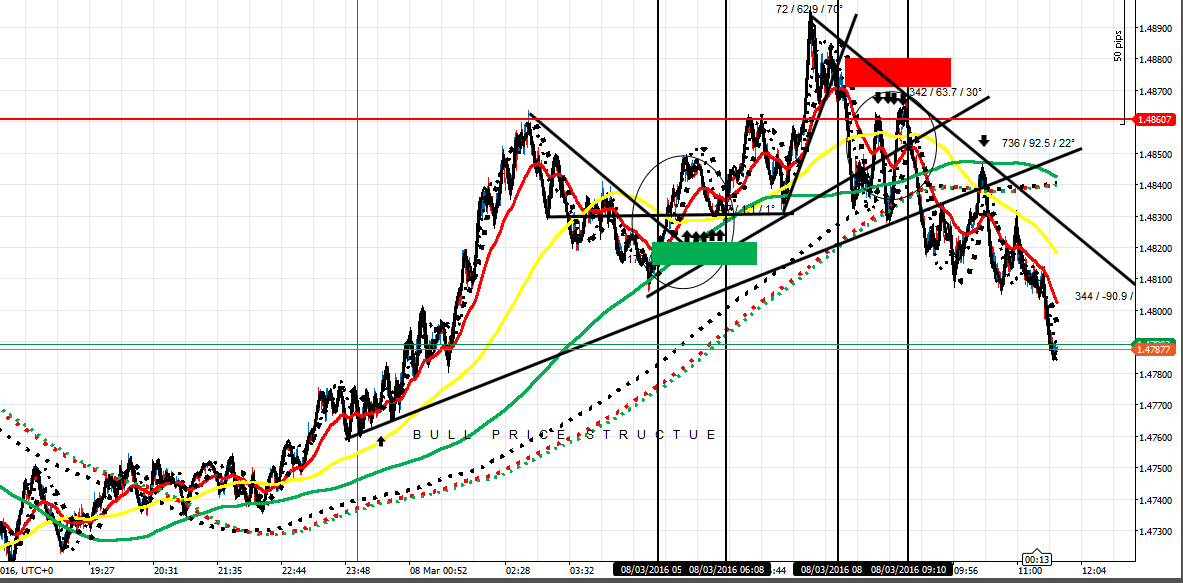Click the highlighted '08/03/2016 09:10' timestamp
Viewport: 1183px width, 583px height.
[908, 568]
